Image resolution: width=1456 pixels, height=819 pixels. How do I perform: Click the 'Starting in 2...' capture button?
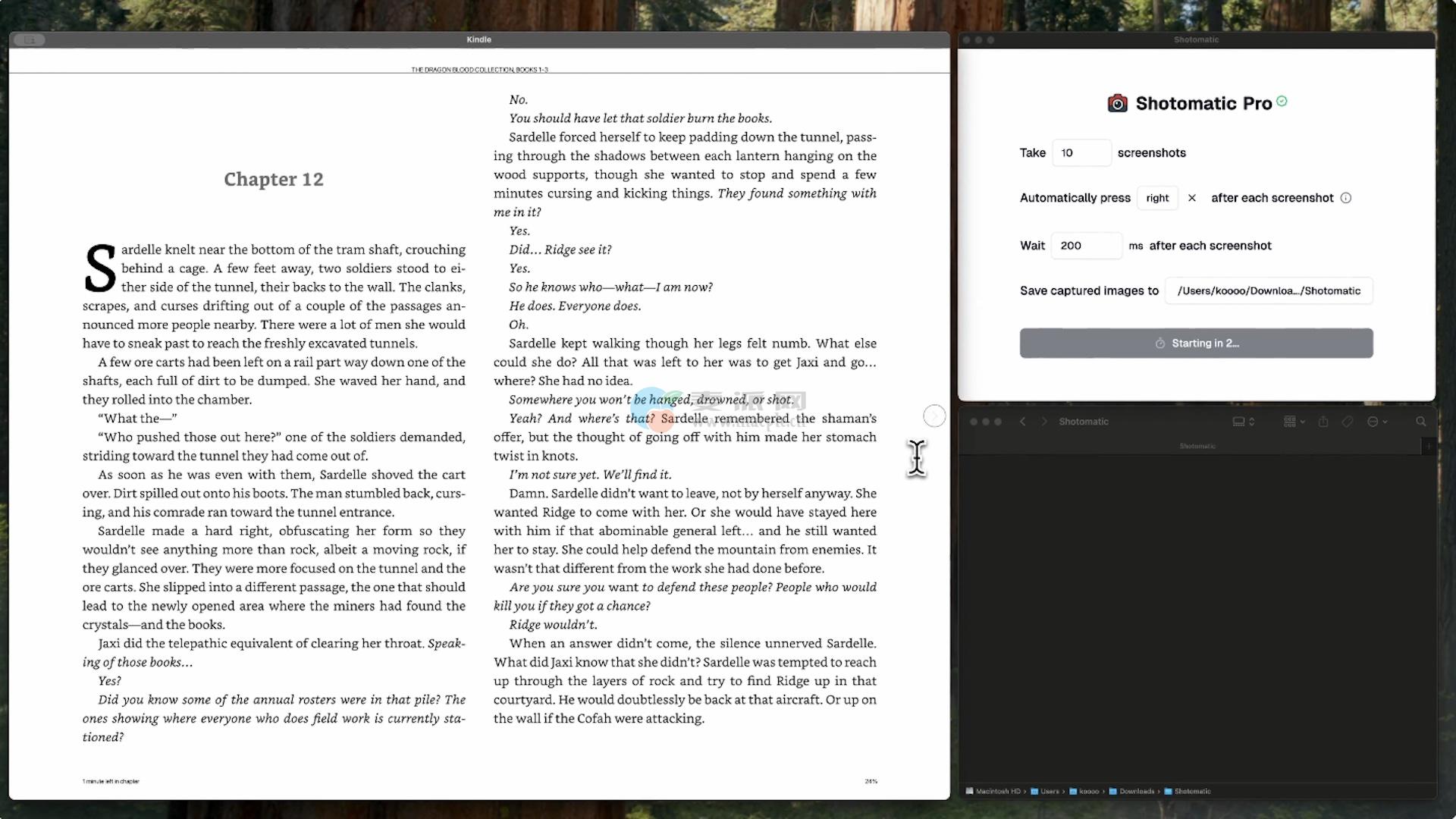click(x=1196, y=344)
